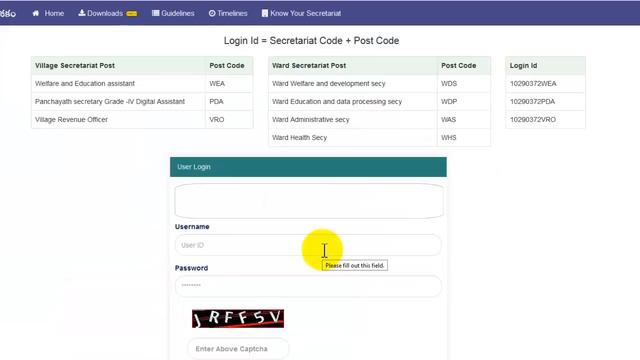Click the Home house icon
This screenshot has height=360, width=640.
36,13
